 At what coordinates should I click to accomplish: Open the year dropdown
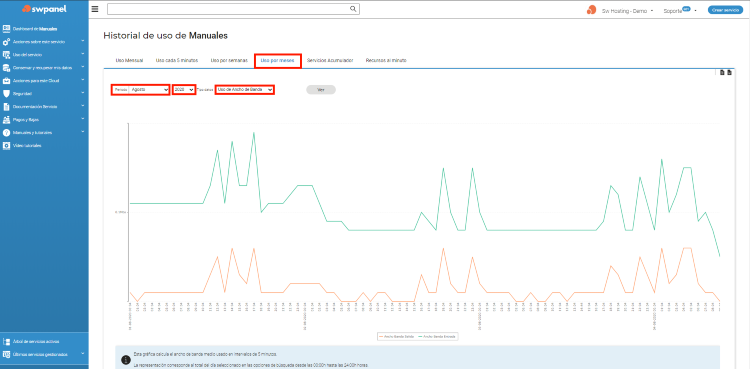(184, 89)
